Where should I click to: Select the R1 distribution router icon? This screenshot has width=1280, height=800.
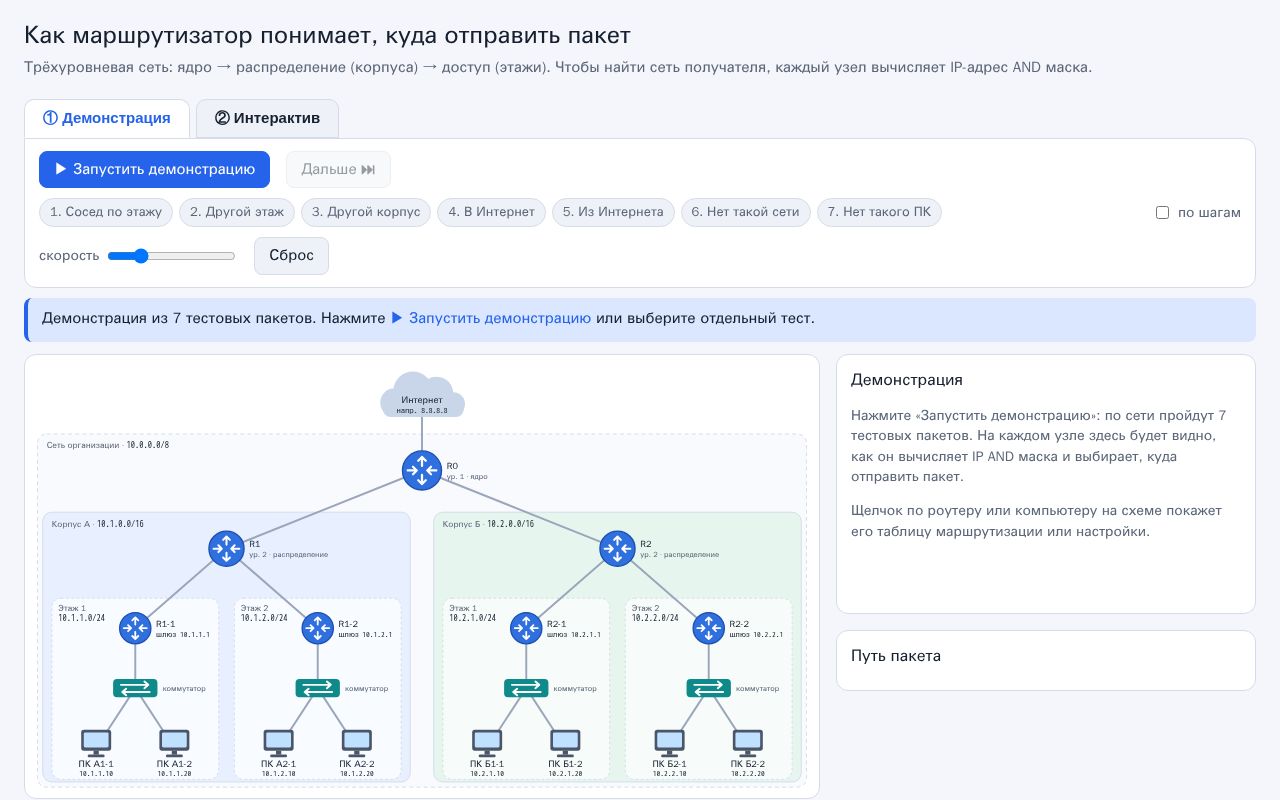point(226,548)
